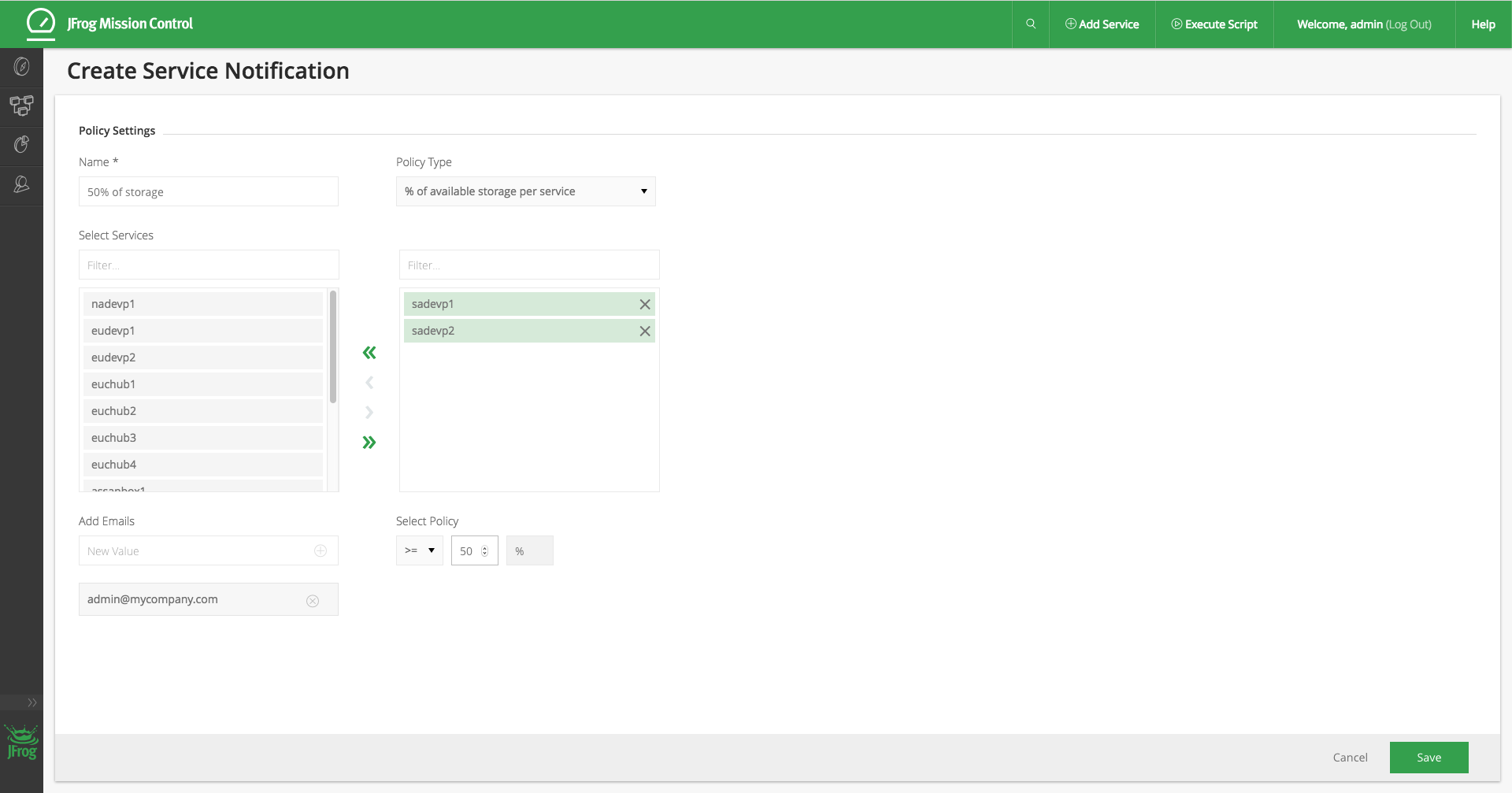Click the search magnifier icon in header
1512x793 pixels.
[1030, 24]
